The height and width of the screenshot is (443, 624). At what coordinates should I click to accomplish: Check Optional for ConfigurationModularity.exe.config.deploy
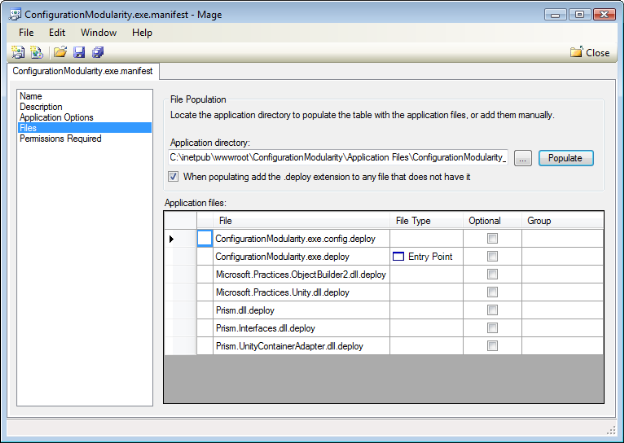(492, 238)
